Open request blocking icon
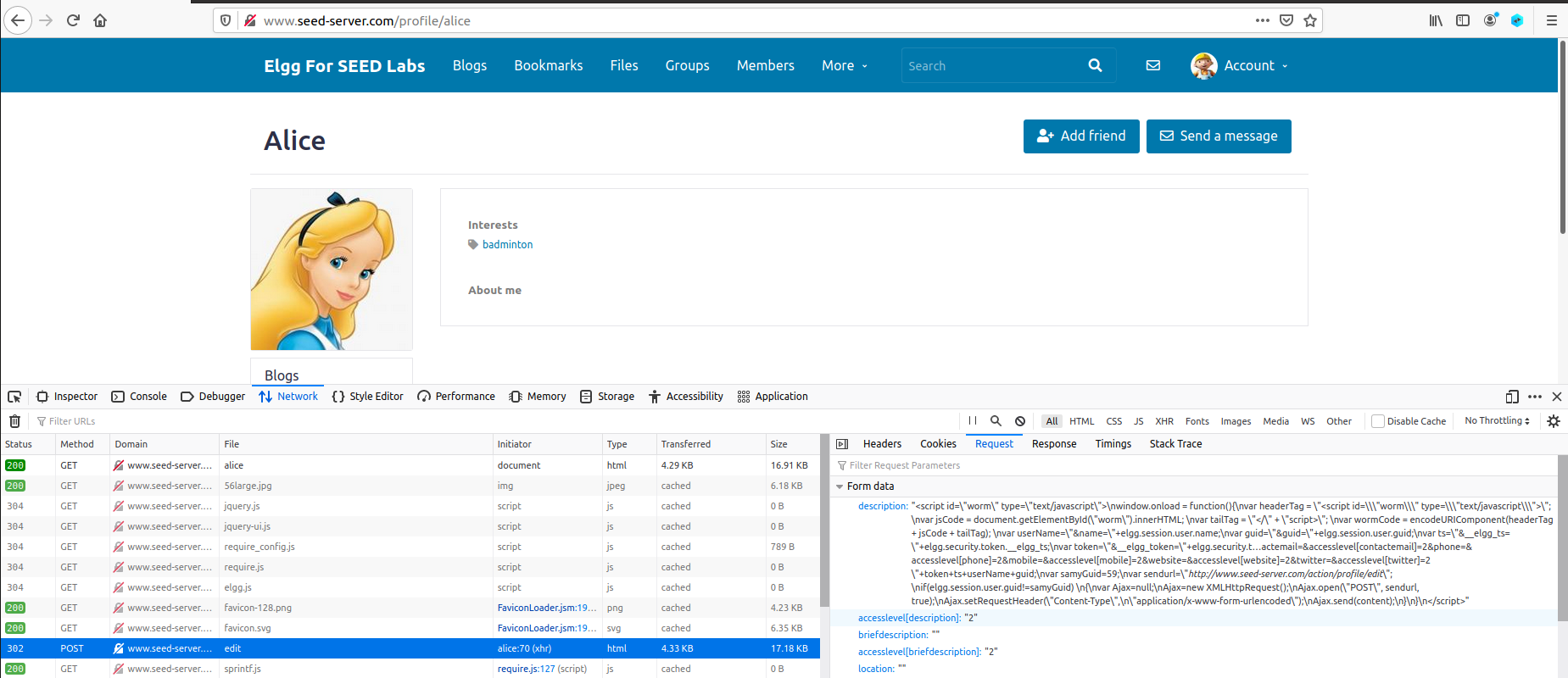Image resolution: width=1568 pixels, height=678 pixels. pyautogui.click(x=1020, y=421)
